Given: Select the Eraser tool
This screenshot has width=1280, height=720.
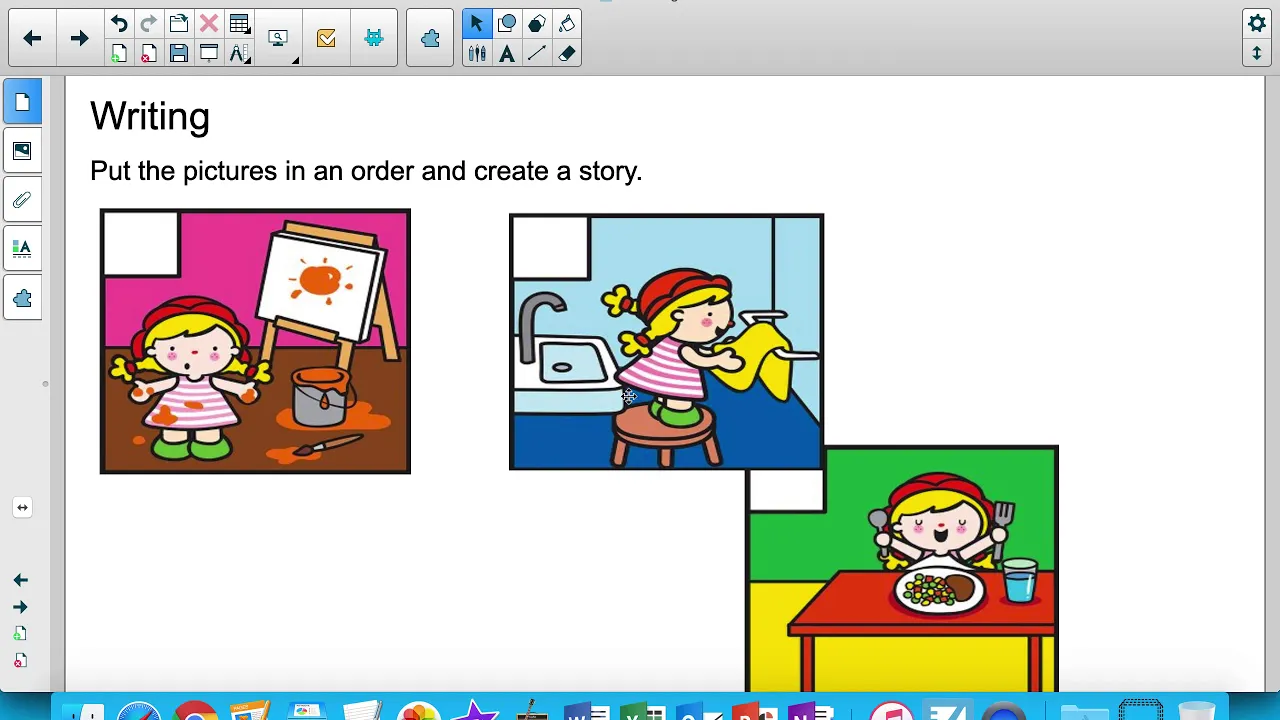Looking at the screenshot, I should 566,53.
